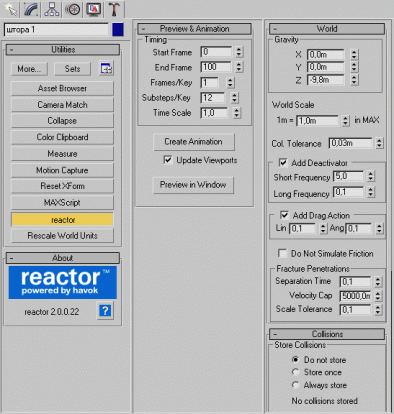Collapse the Preview & Animation rollout
Viewport: 394px width, 414px height.
[194, 29]
